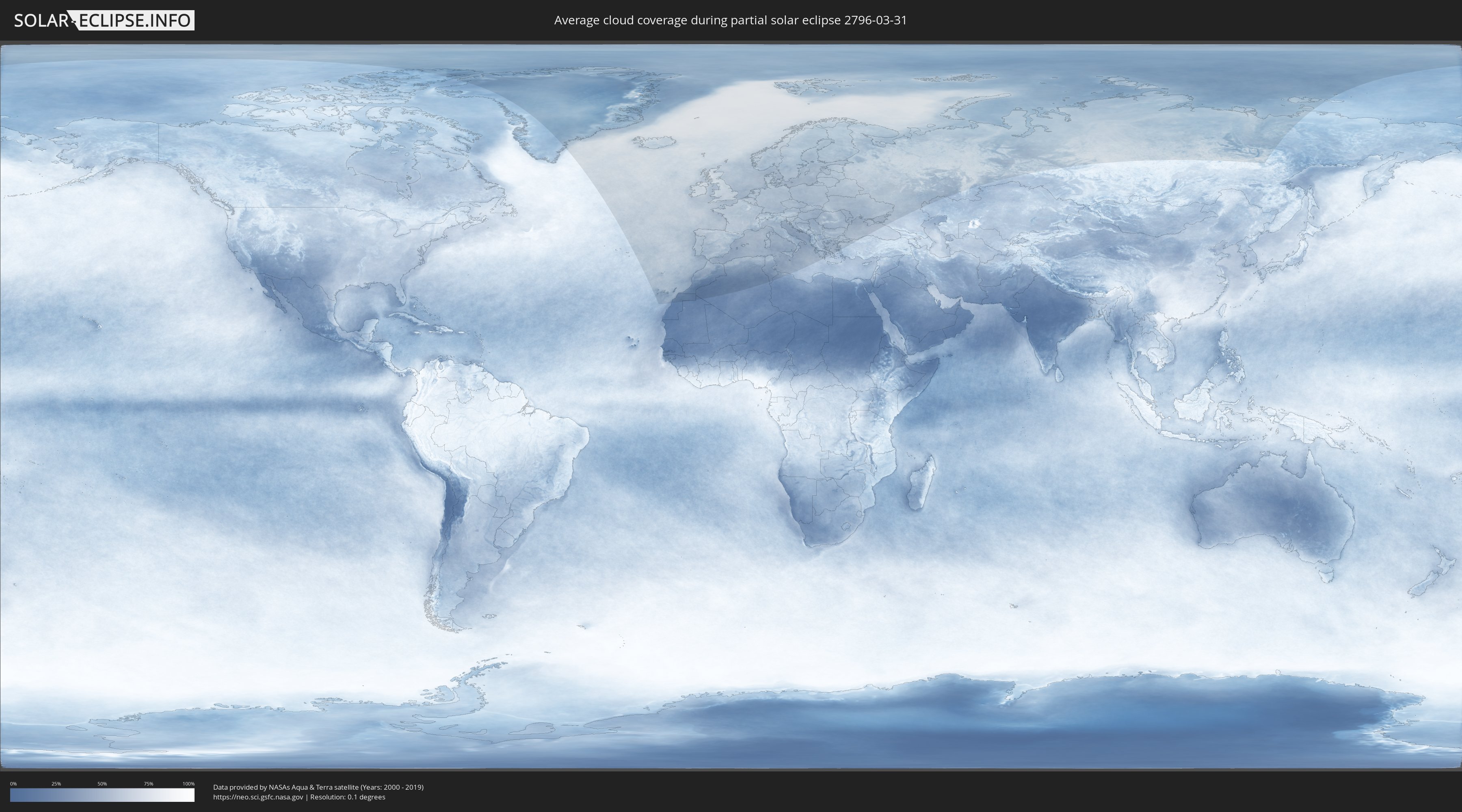
Task: Click the '0%' legend label
Action: point(14,784)
